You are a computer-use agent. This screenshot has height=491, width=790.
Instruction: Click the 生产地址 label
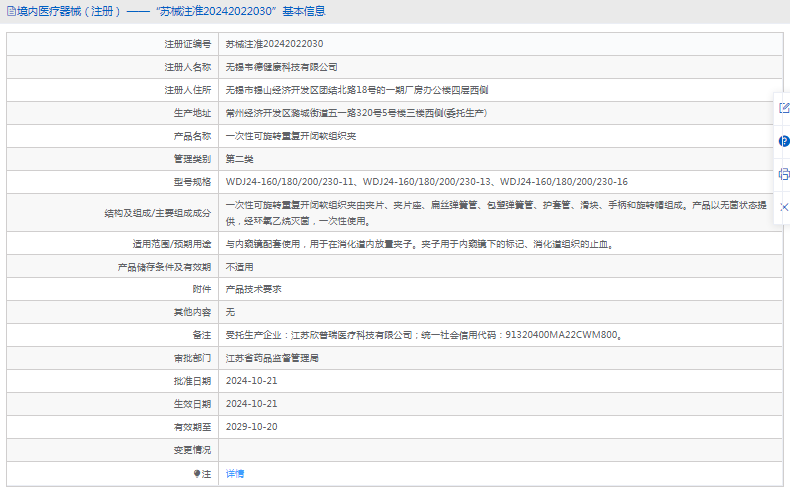(x=192, y=113)
